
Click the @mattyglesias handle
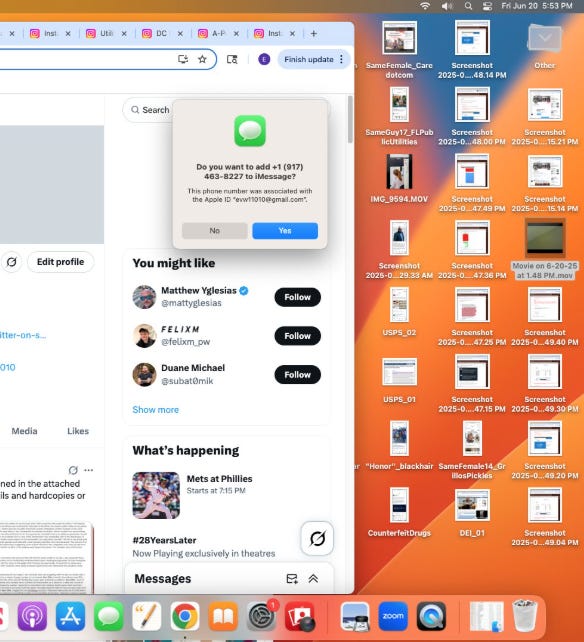[x=191, y=303]
